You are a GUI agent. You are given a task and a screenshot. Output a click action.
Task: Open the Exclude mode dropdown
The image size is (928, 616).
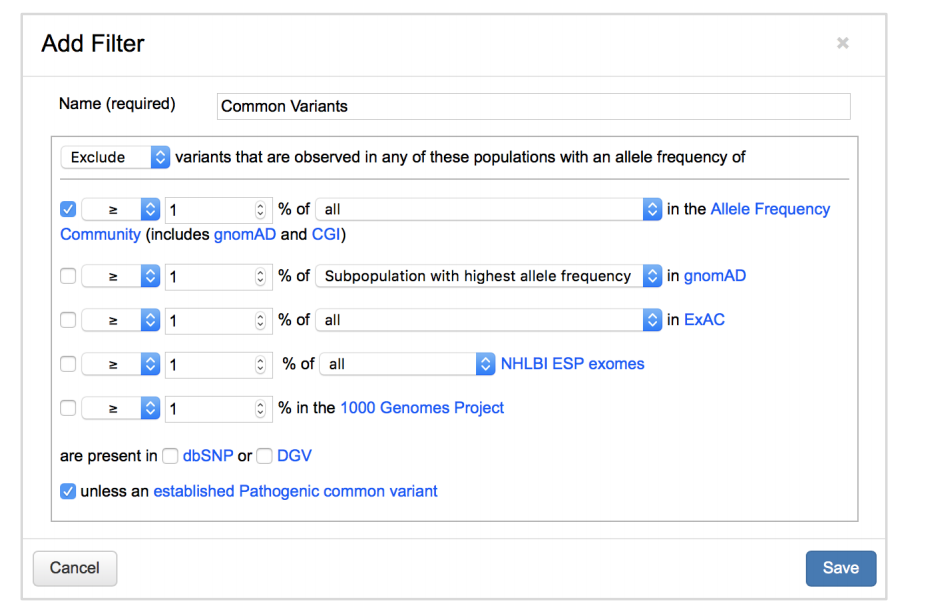click(x=115, y=157)
